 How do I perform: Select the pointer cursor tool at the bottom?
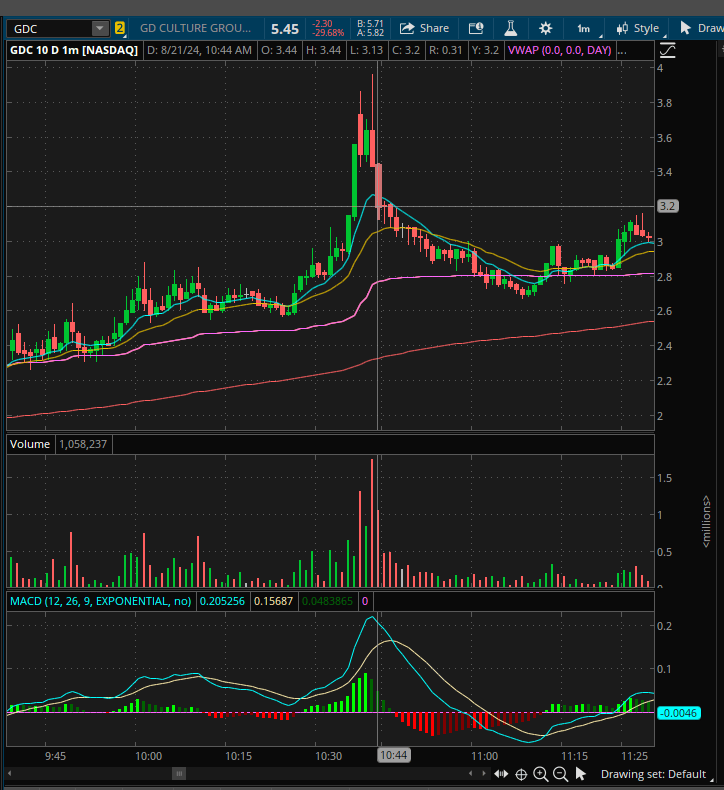pos(581,774)
